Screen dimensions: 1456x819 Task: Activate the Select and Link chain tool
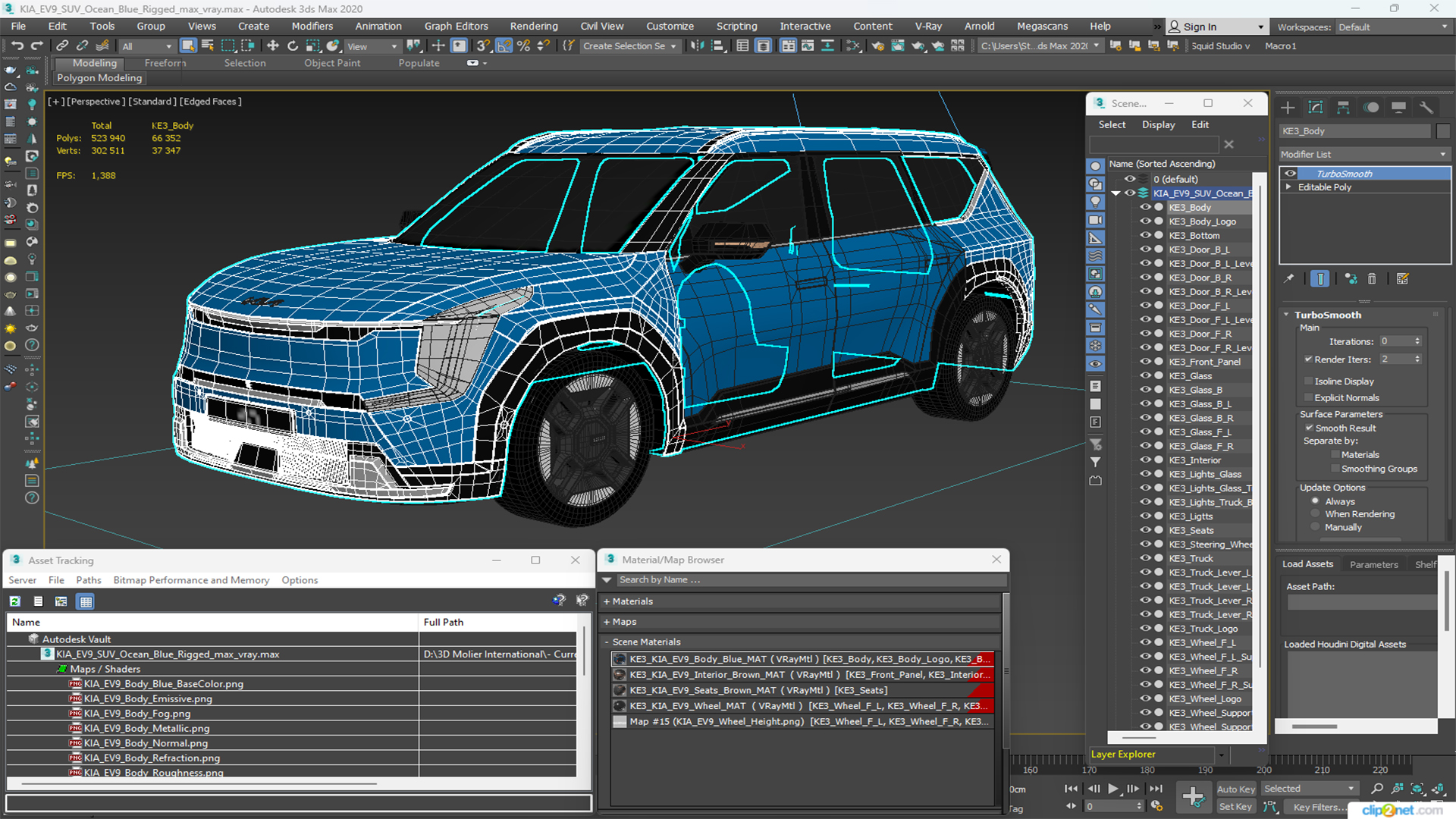pyautogui.click(x=62, y=46)
